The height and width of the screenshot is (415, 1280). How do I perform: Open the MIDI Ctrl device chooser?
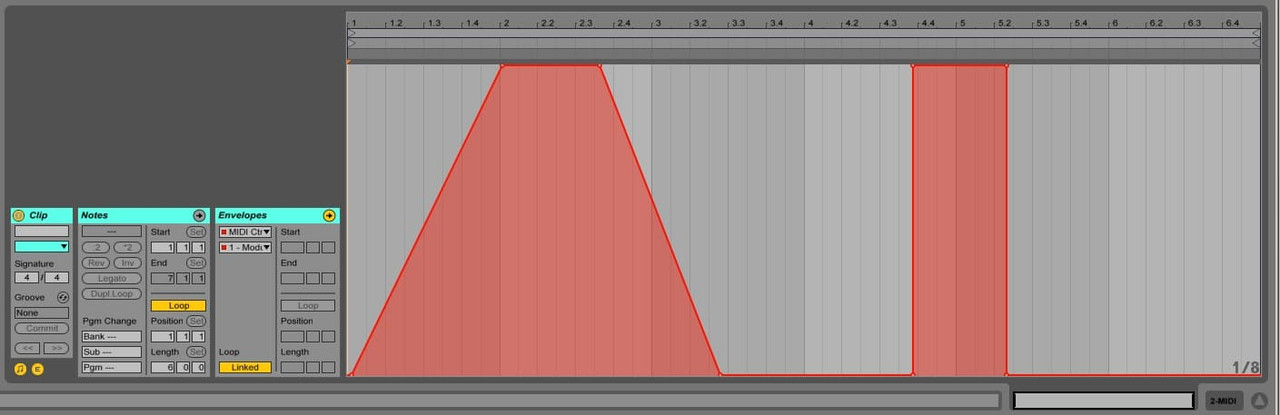pyautogui.click(x=245, y=232)
